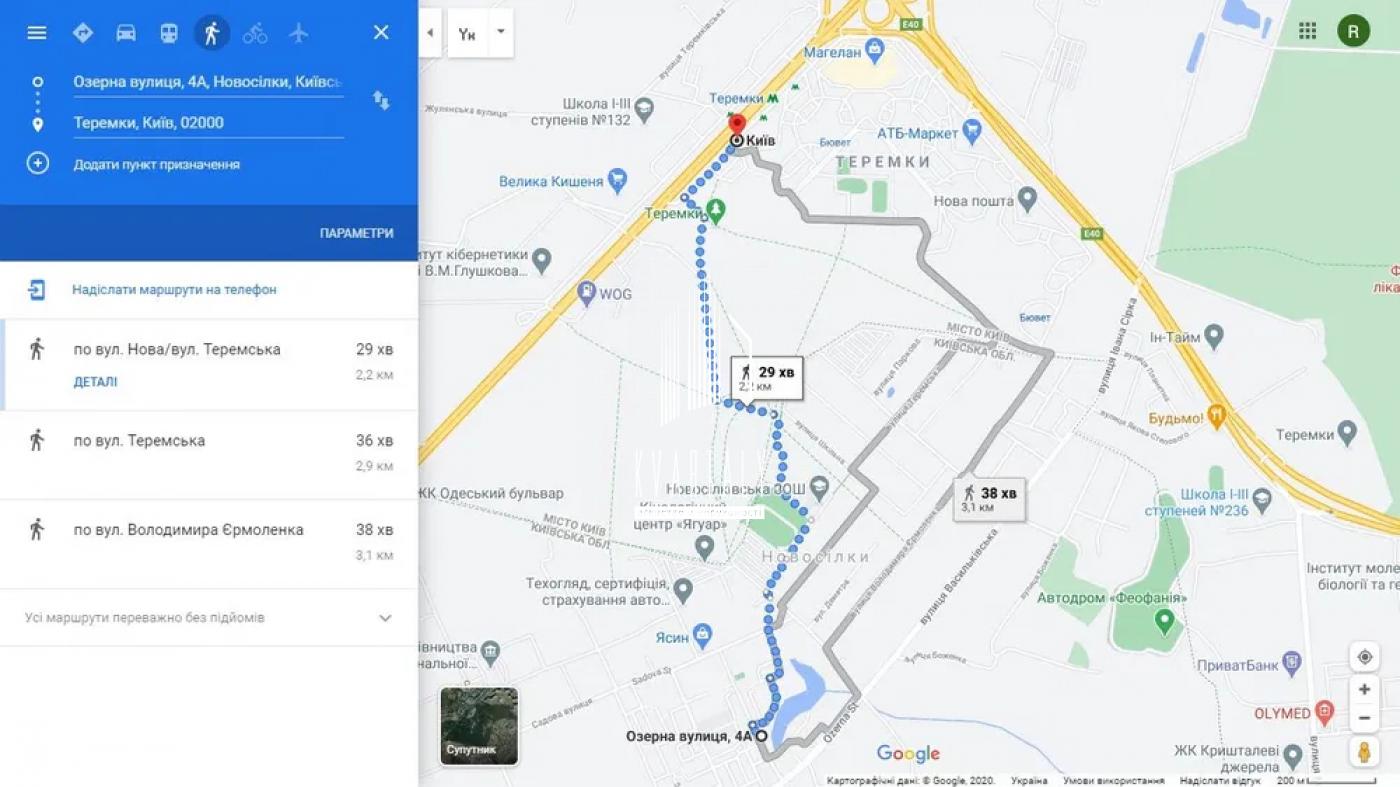Choose the best travel mode option
This screenshot has width=1400, height=787.
pyautogui.click(x=83, y=33)
